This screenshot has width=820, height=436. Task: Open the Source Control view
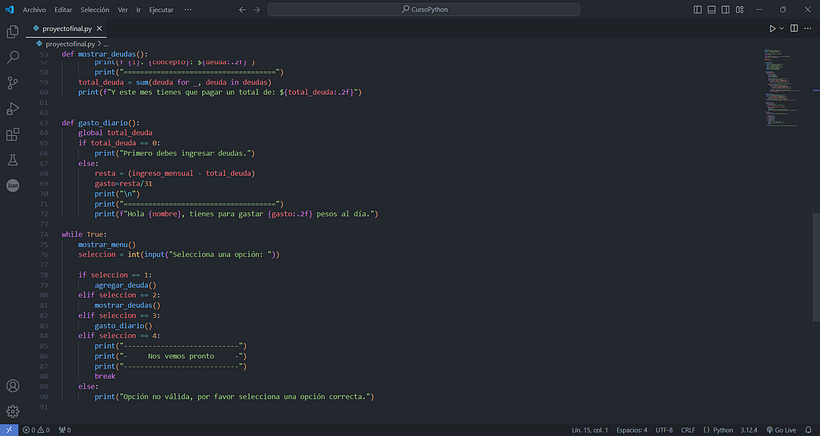click(x=13, y=83)
